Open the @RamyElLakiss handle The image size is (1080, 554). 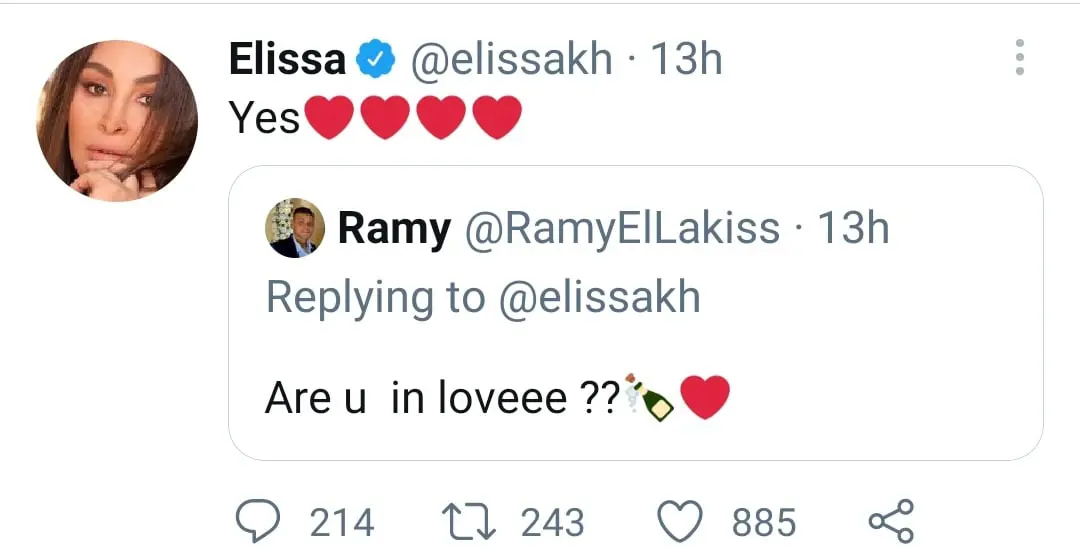click(x=623, y=229)
